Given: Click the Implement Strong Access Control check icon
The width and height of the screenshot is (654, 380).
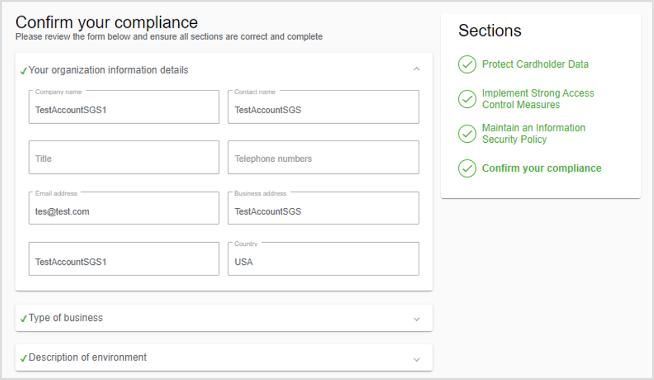Looking at the screenshot, I should coord(467,99).
